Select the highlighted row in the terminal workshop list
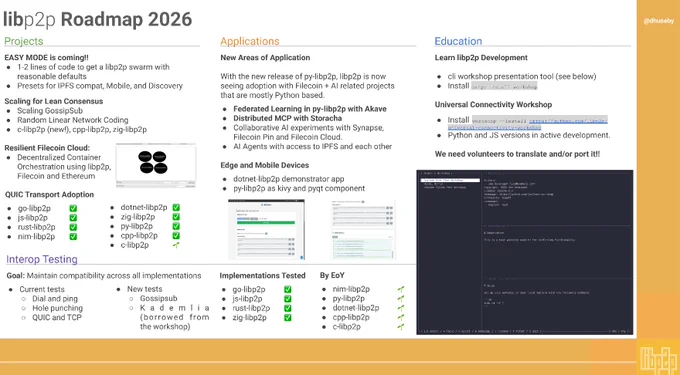The height and width of the screenshot is (375, 680). [451, 180]
